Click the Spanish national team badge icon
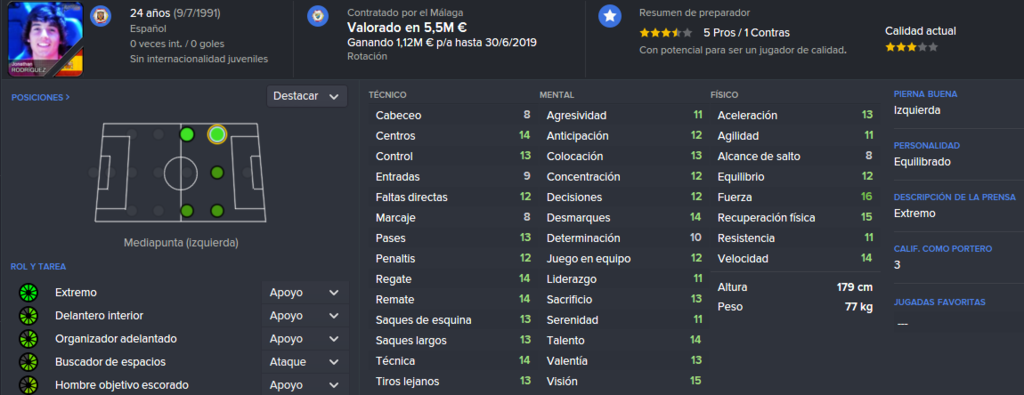 (101, 16)
